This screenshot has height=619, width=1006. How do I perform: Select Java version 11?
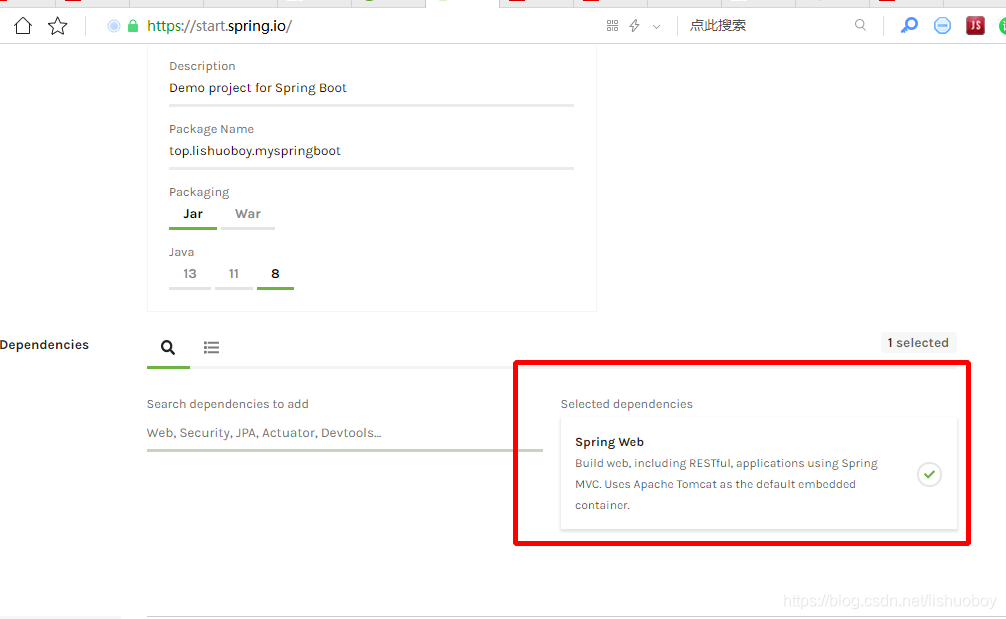(x=234, y=273)
